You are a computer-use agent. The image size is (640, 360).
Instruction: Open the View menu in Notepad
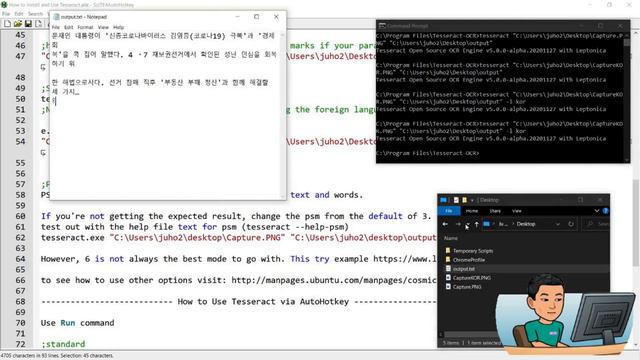(x=103, y=27)
